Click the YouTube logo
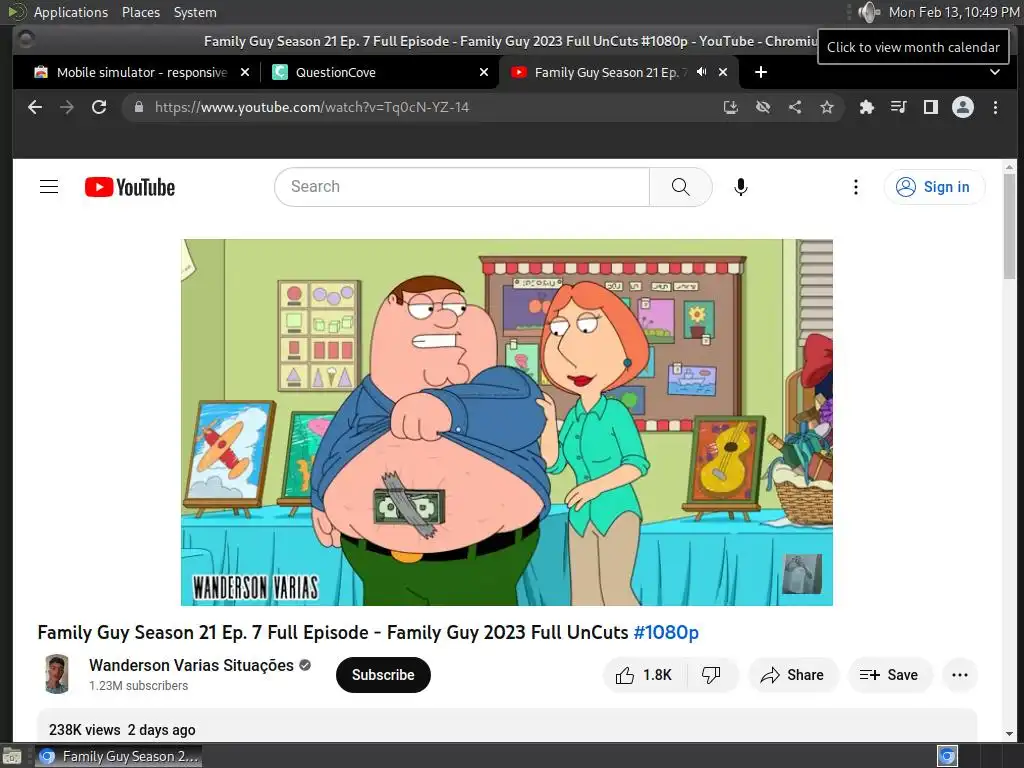This screenshot has height=768, width=1024. pyautogui.click(x=130, y=187)
